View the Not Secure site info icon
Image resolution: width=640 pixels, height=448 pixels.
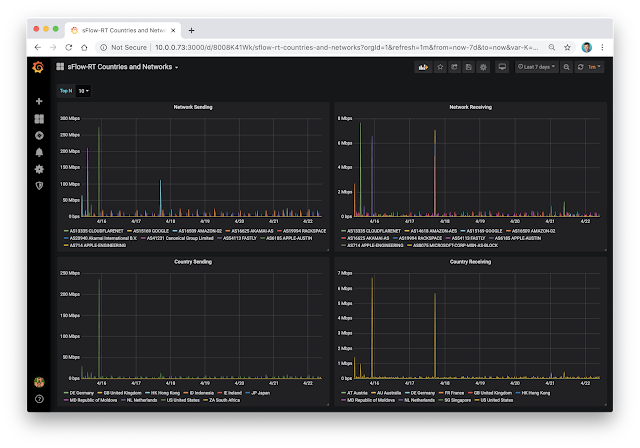pos(104,47)
